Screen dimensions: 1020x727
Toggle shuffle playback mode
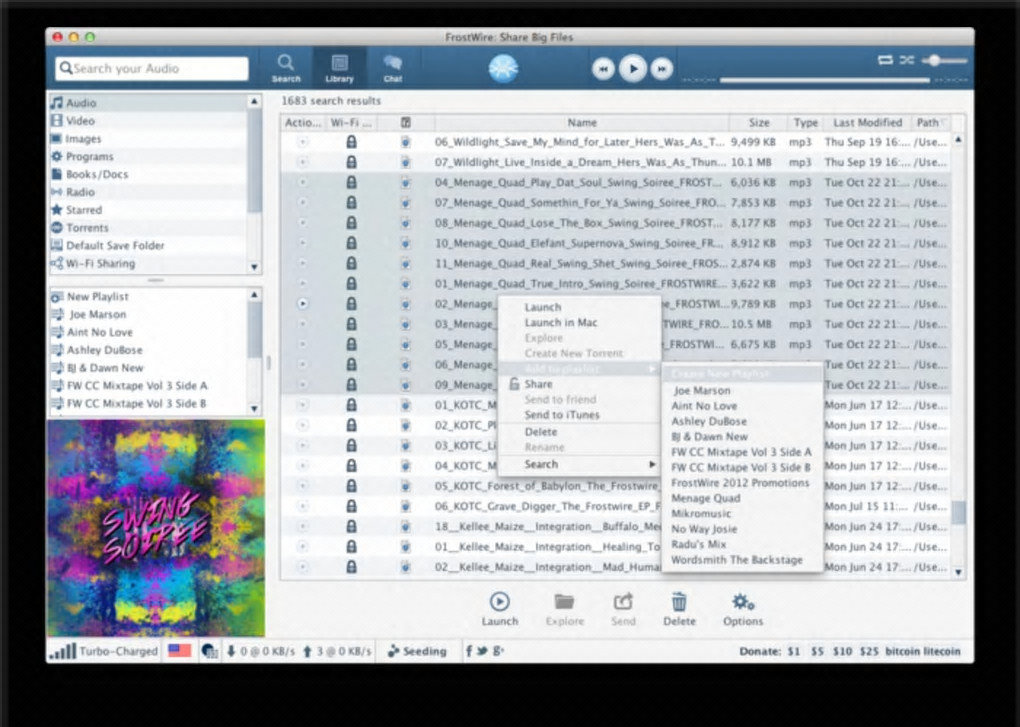coord(906,60)
